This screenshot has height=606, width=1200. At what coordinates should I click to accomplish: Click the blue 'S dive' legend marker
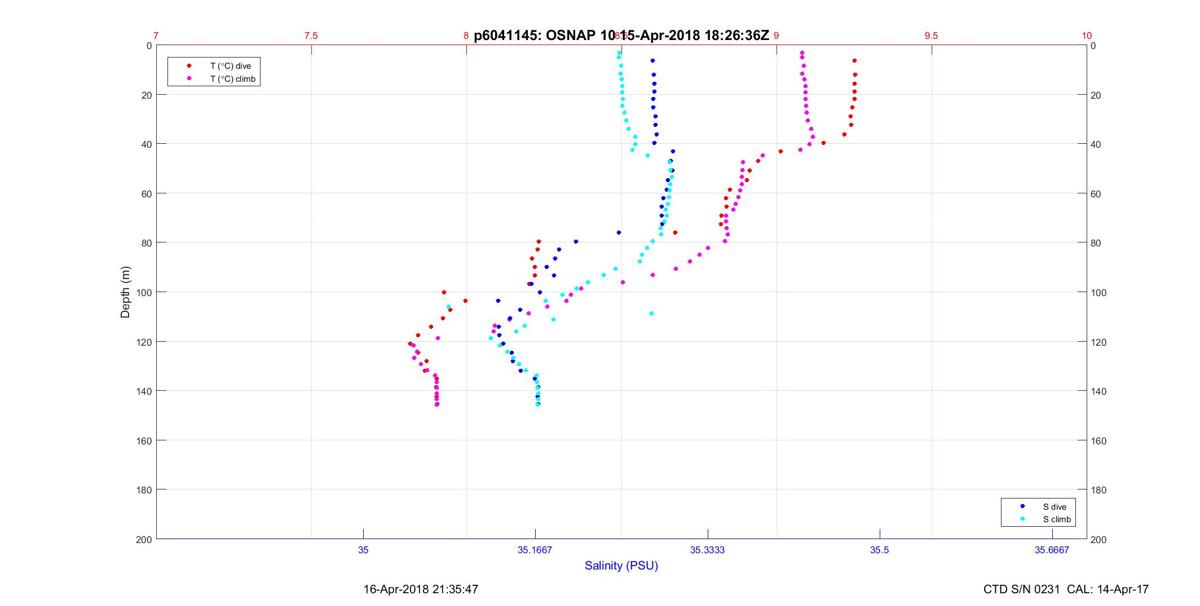pos(1023,507)
